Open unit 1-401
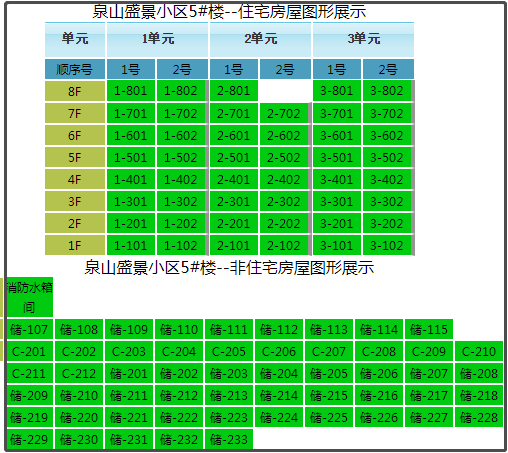 point(131,180)
